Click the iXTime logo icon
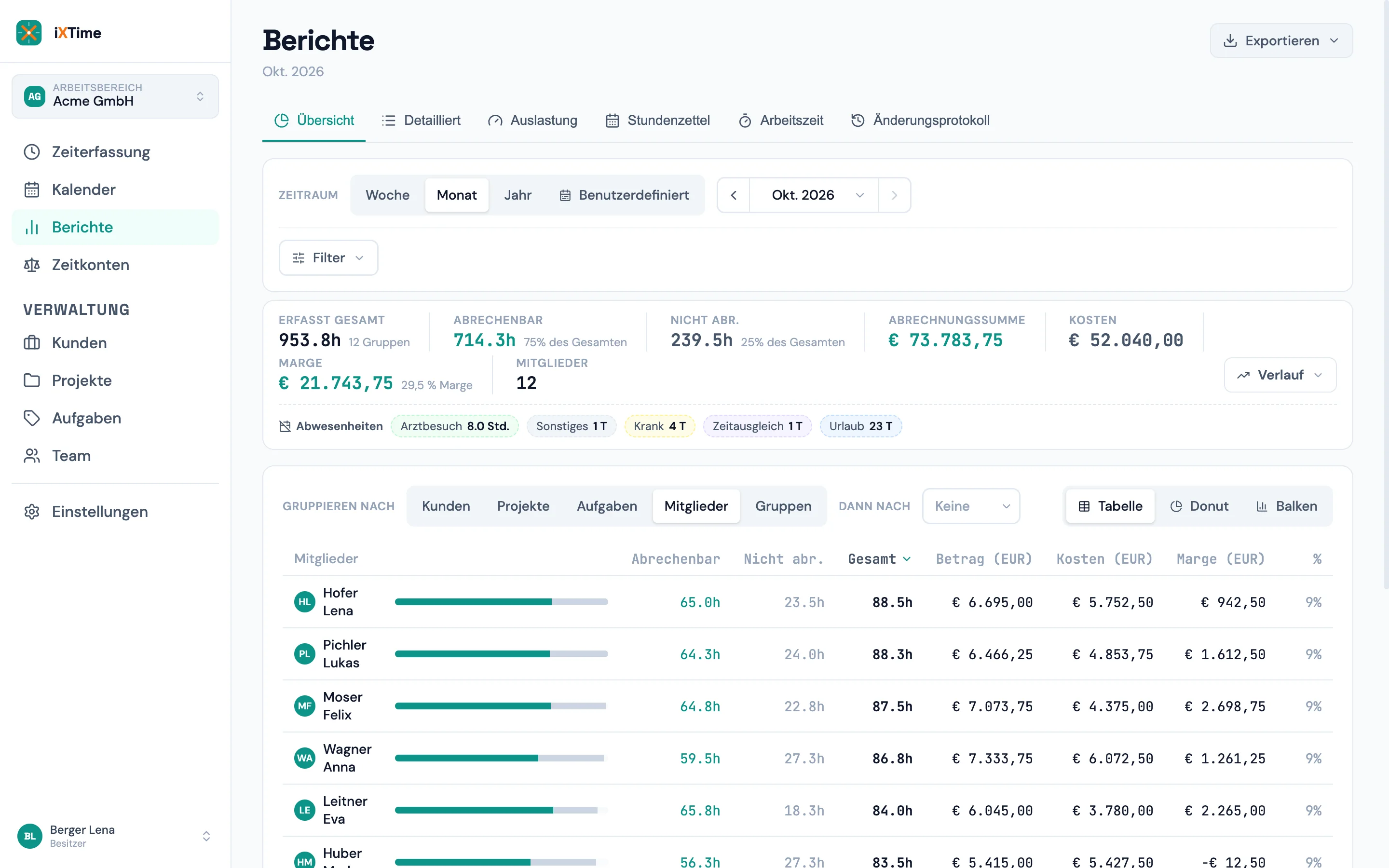Viewport: 1389px width, 868px height. (x=29, y=33)
